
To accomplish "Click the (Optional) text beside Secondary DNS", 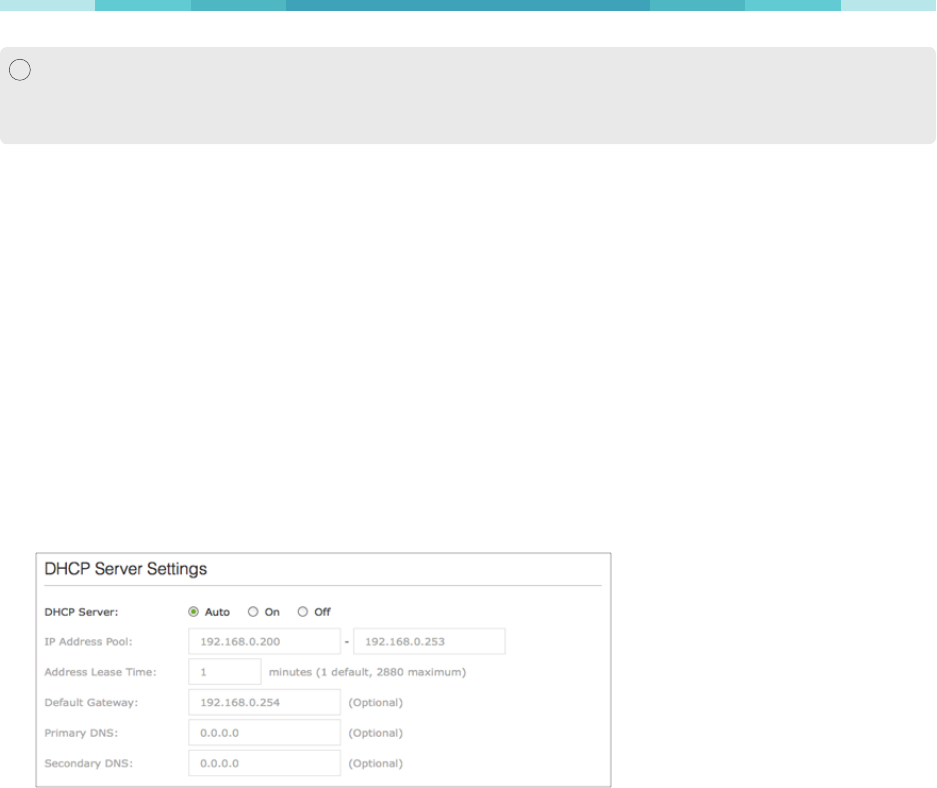I will tap(376, 764).
